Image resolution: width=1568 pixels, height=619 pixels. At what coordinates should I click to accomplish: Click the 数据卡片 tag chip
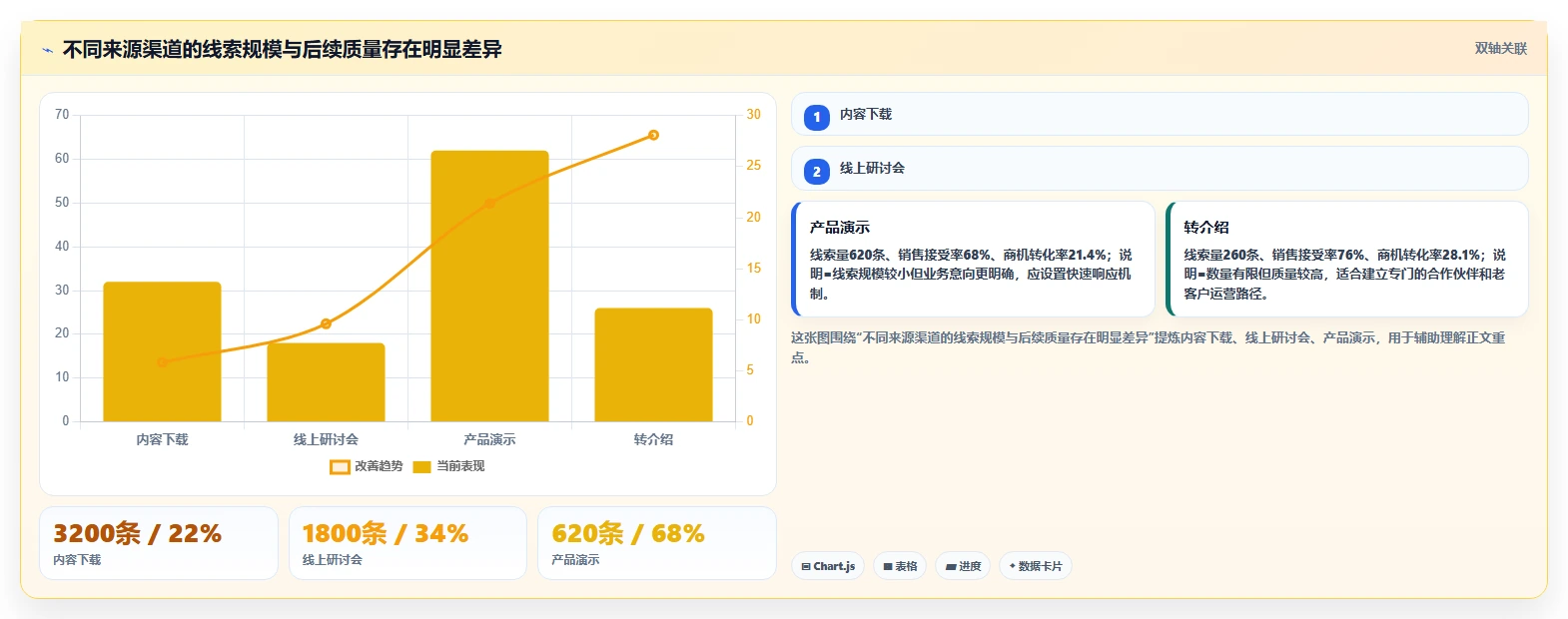click(x=1036, y=566)
